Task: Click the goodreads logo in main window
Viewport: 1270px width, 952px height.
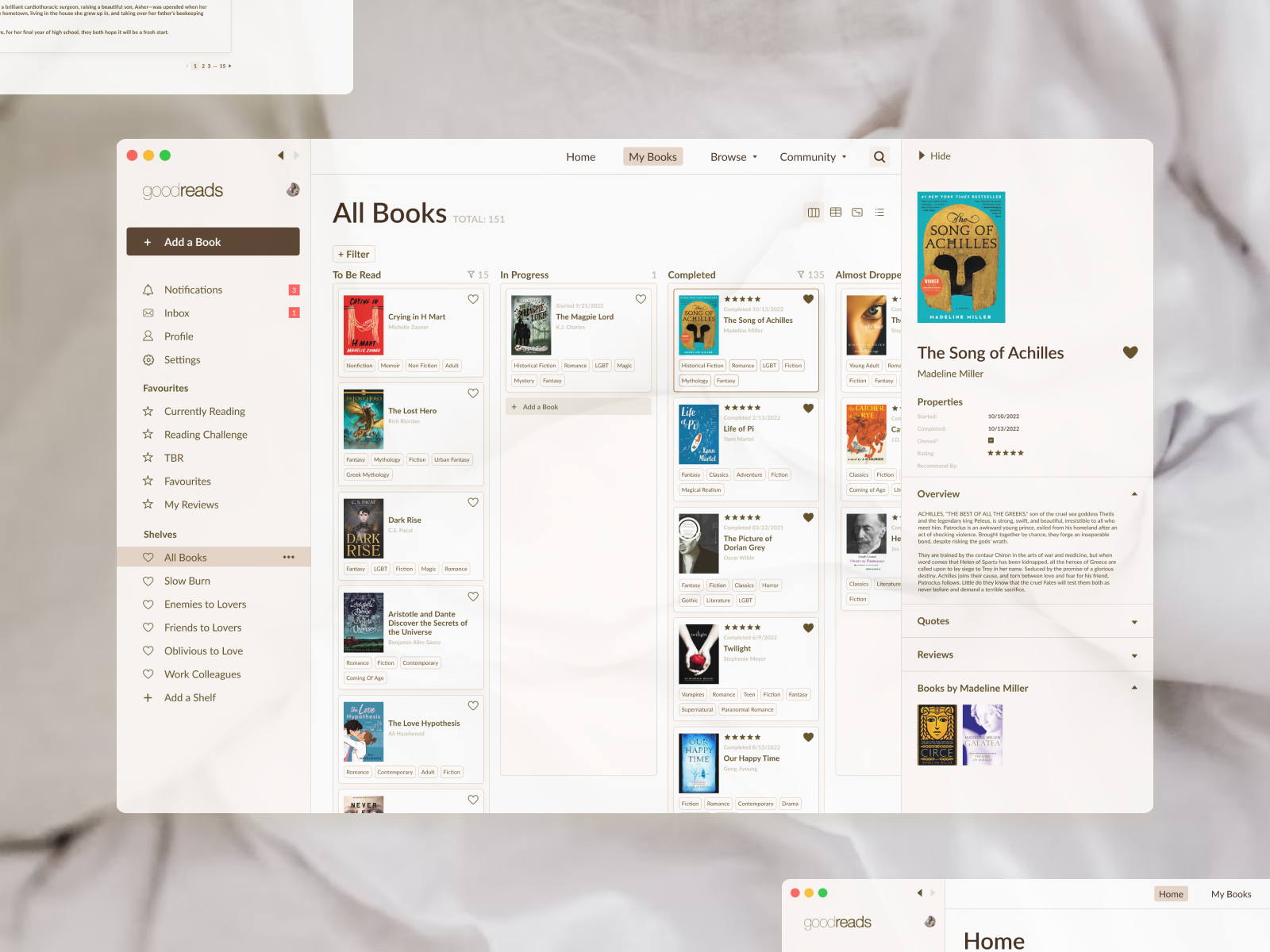Action: pyautogui.click(x=183, y=190)
